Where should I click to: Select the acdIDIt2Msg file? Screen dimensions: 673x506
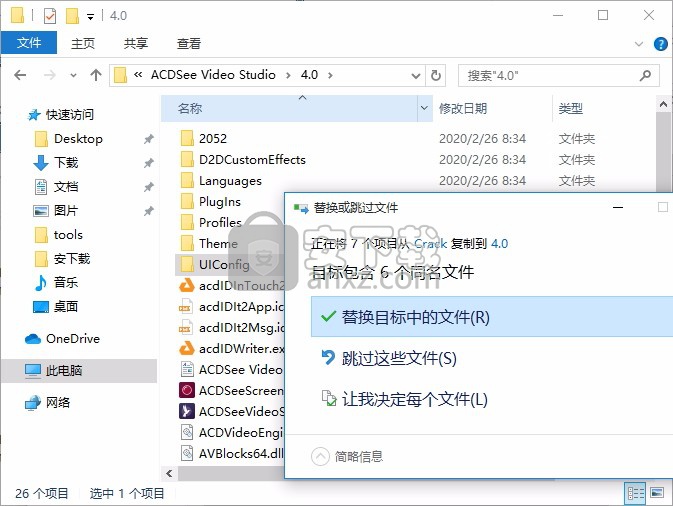point(241,328)
